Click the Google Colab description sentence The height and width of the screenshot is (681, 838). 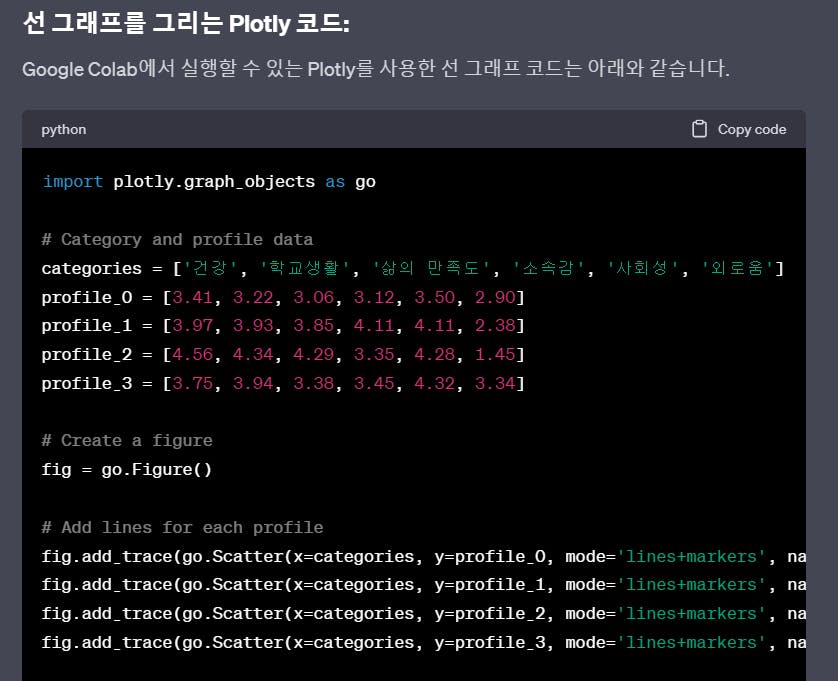376,68
